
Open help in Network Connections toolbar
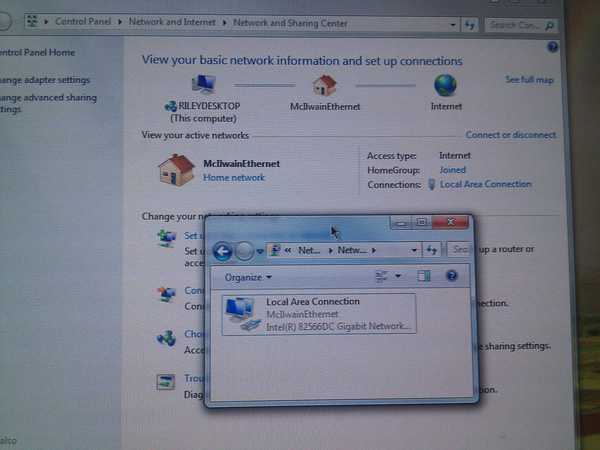point(452,276)
